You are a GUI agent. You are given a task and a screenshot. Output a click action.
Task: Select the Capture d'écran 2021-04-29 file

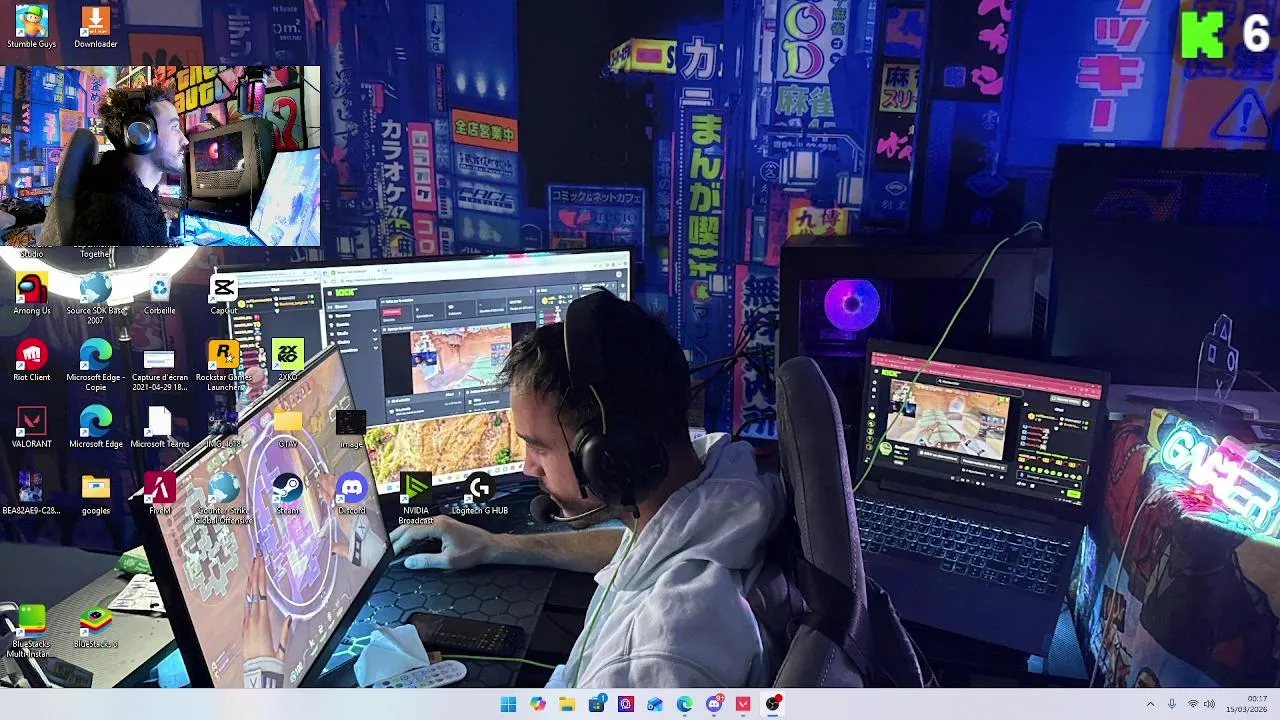point(160,365)
